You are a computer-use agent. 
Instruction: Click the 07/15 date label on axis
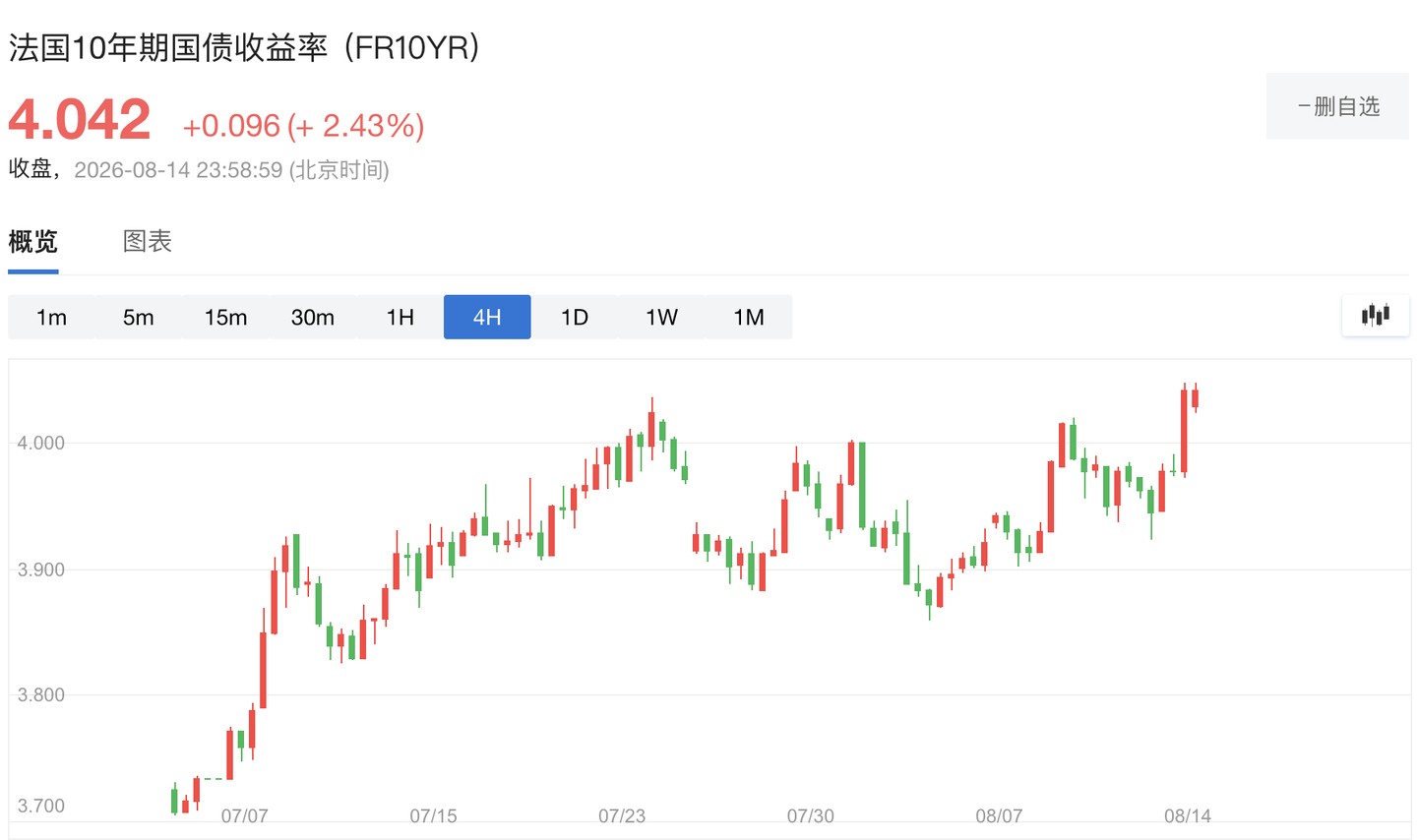pos(433,815)
